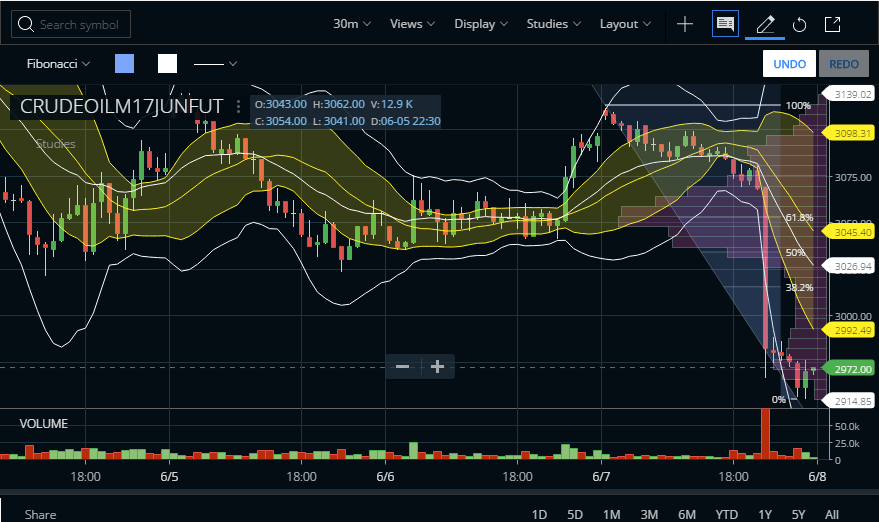879x522 pixels.
Task: Open the Fibonacci drawing tool dropdown
Action: point(58,64)
